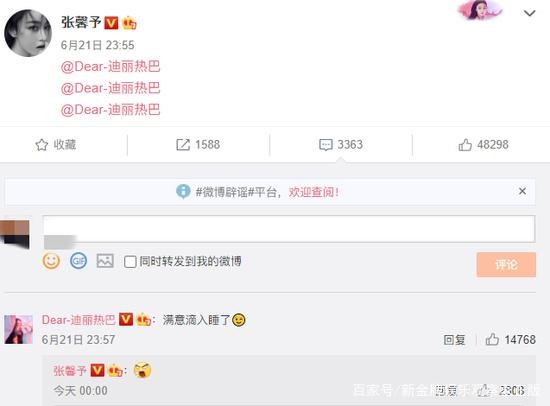The image size is (550, 406).
Task: Like the post with 48298 thumbs-up
Action: pyautogui.click(x=465, y=145)
